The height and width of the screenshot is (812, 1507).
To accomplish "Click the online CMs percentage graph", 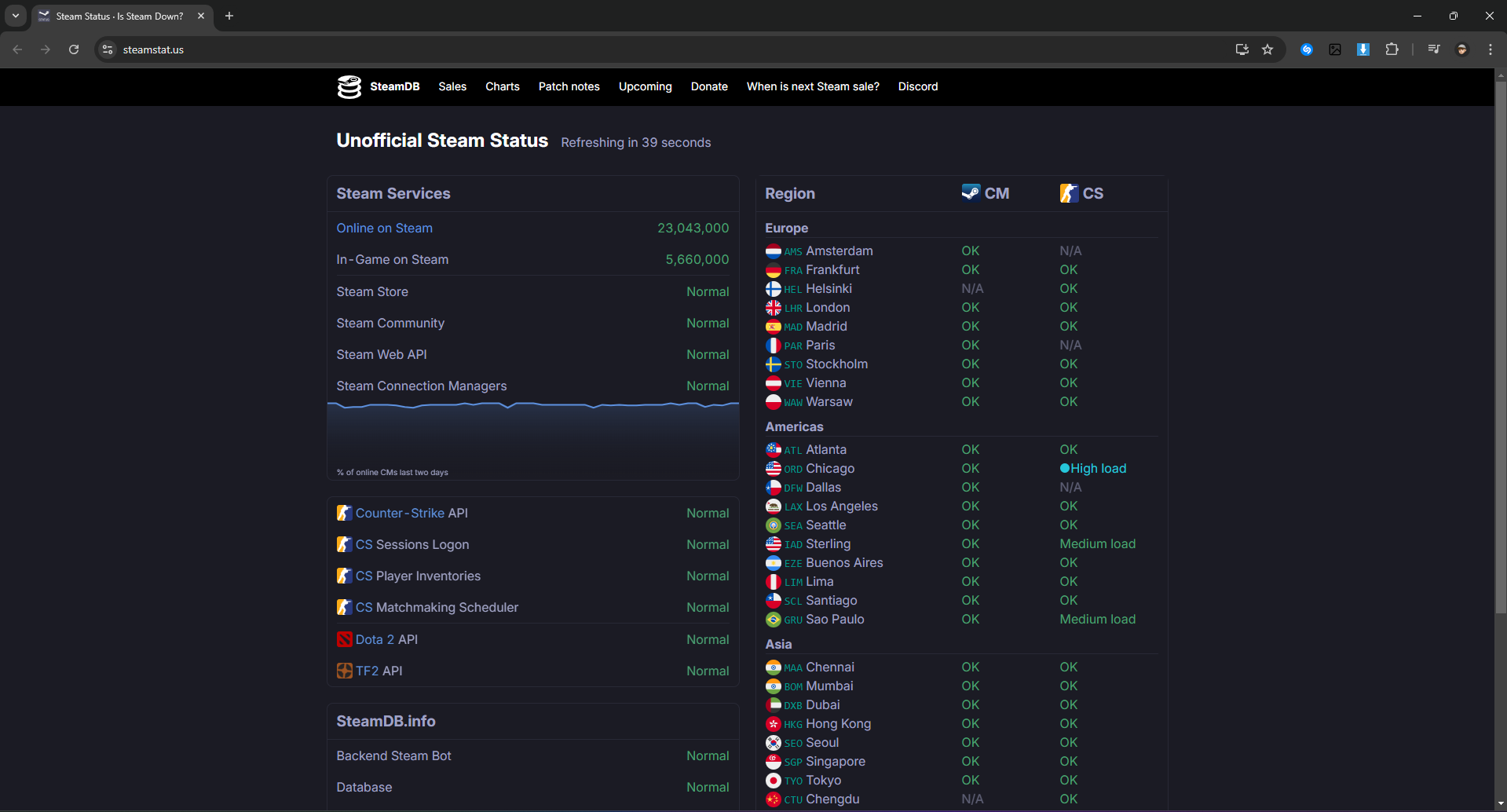I will [533, 440].
